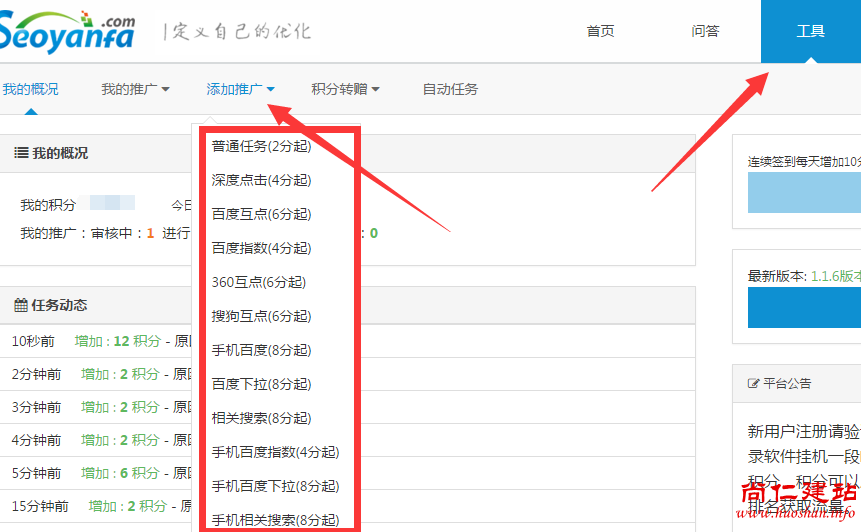Viewport: 861px width, 532px height.
Task: Choose 搜狗互点(6分起) task type
Action: [x=261, y=317]
